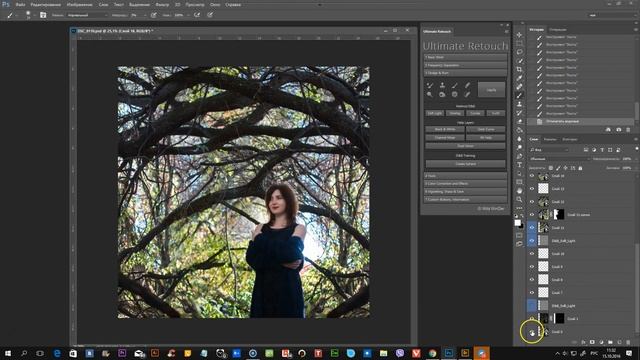Viewport: 640px width, 360px height.
Task: Swap foreground and background colors
Action: click(x=522, y=216)
